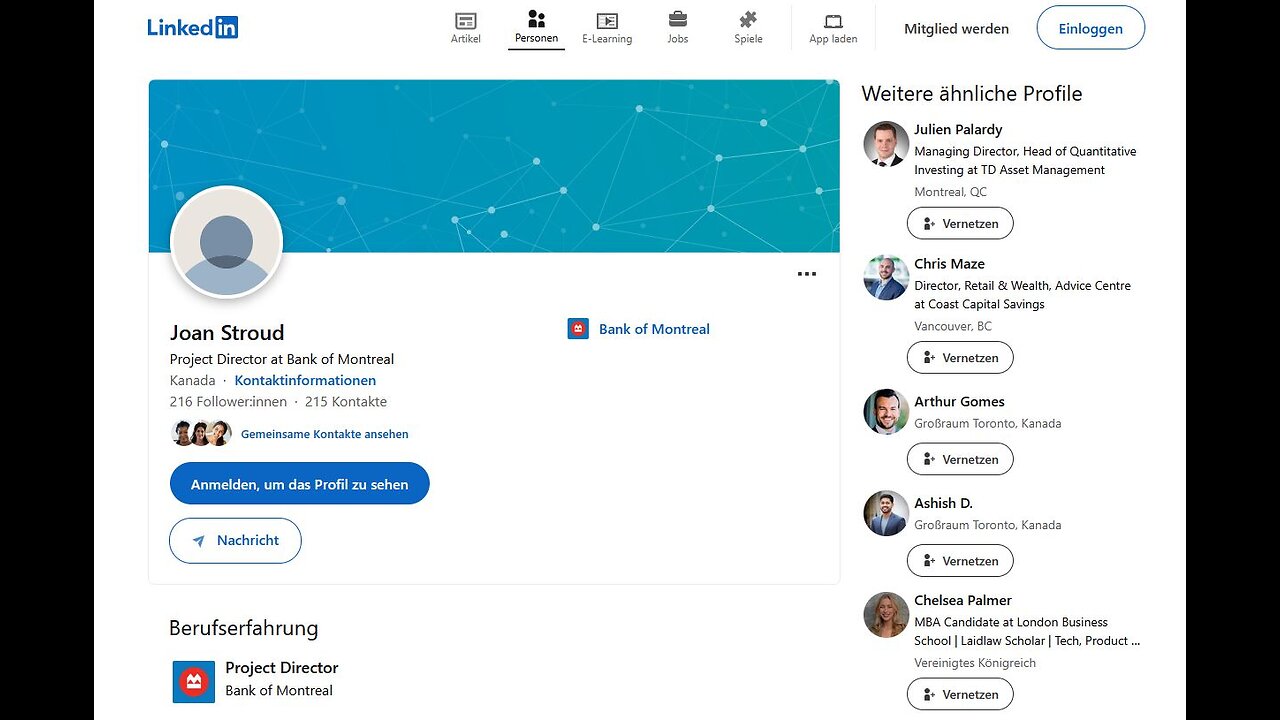
Task: Click the blue network banner image
Action: click(x=494, y=166)
